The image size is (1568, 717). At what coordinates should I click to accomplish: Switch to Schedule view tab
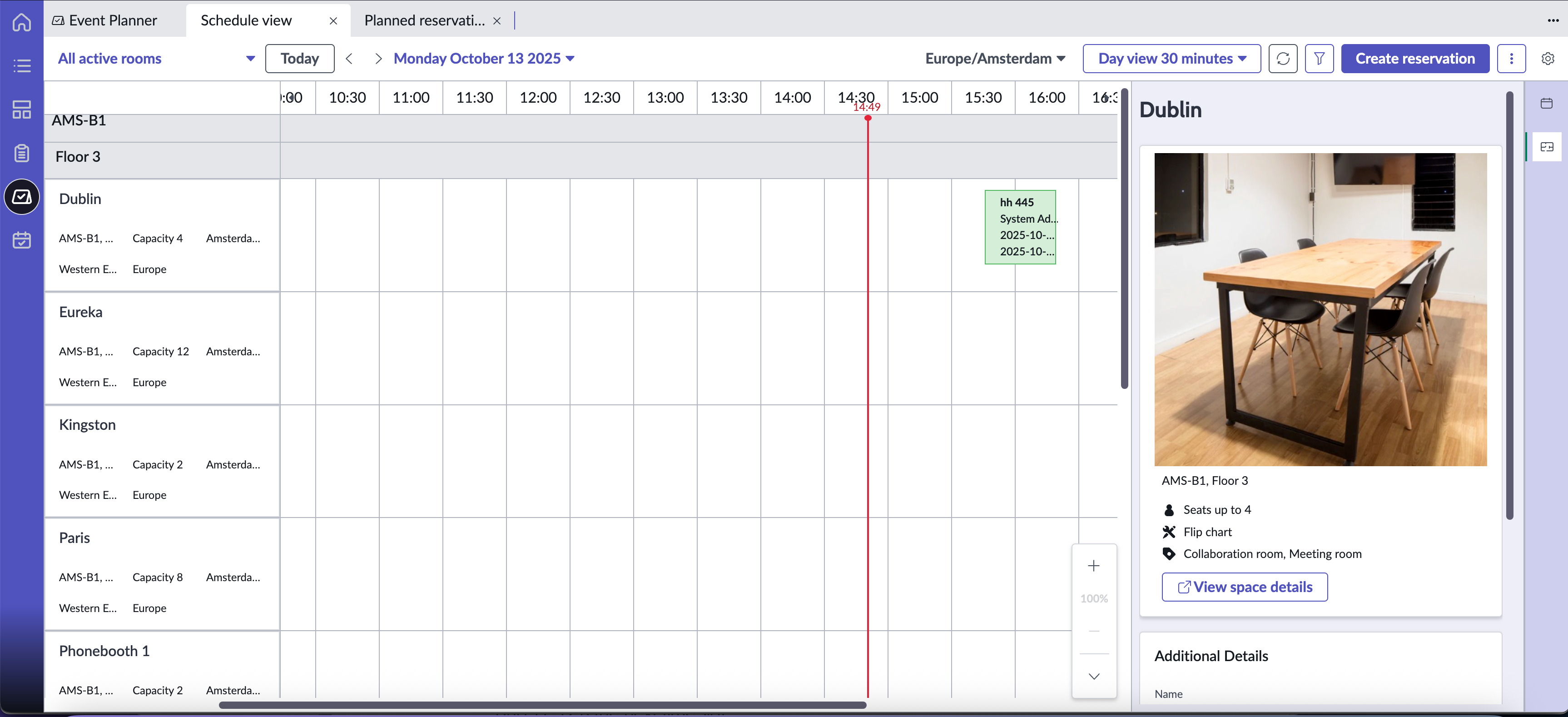pyautogui.click(x=246, y=20)
